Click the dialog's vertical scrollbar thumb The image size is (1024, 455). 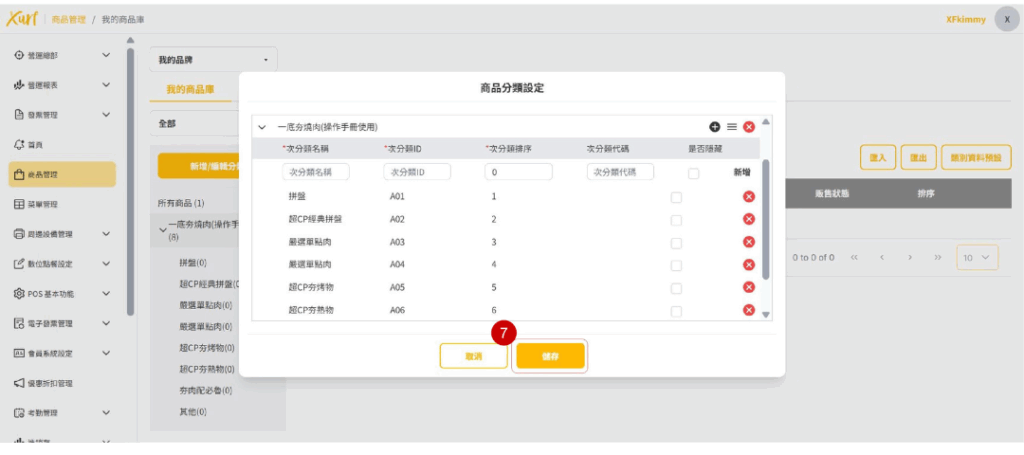tap(766, 220)
